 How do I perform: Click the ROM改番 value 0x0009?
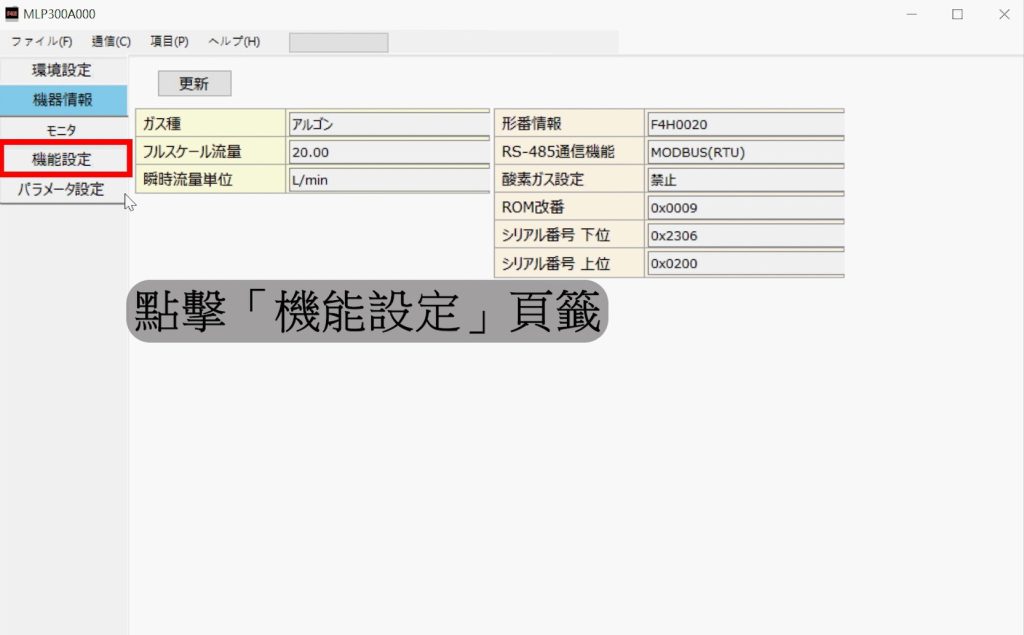point(744,208)
